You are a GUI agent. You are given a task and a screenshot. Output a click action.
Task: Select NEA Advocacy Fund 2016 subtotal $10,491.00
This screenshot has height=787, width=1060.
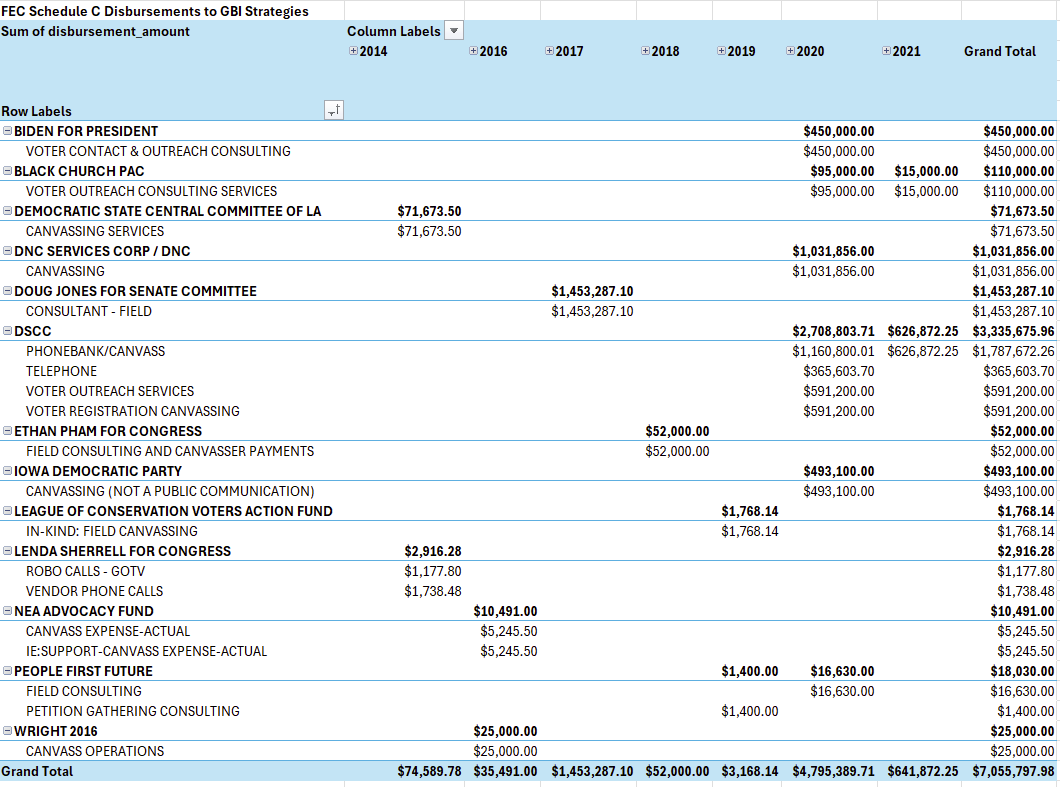point(506,611)
